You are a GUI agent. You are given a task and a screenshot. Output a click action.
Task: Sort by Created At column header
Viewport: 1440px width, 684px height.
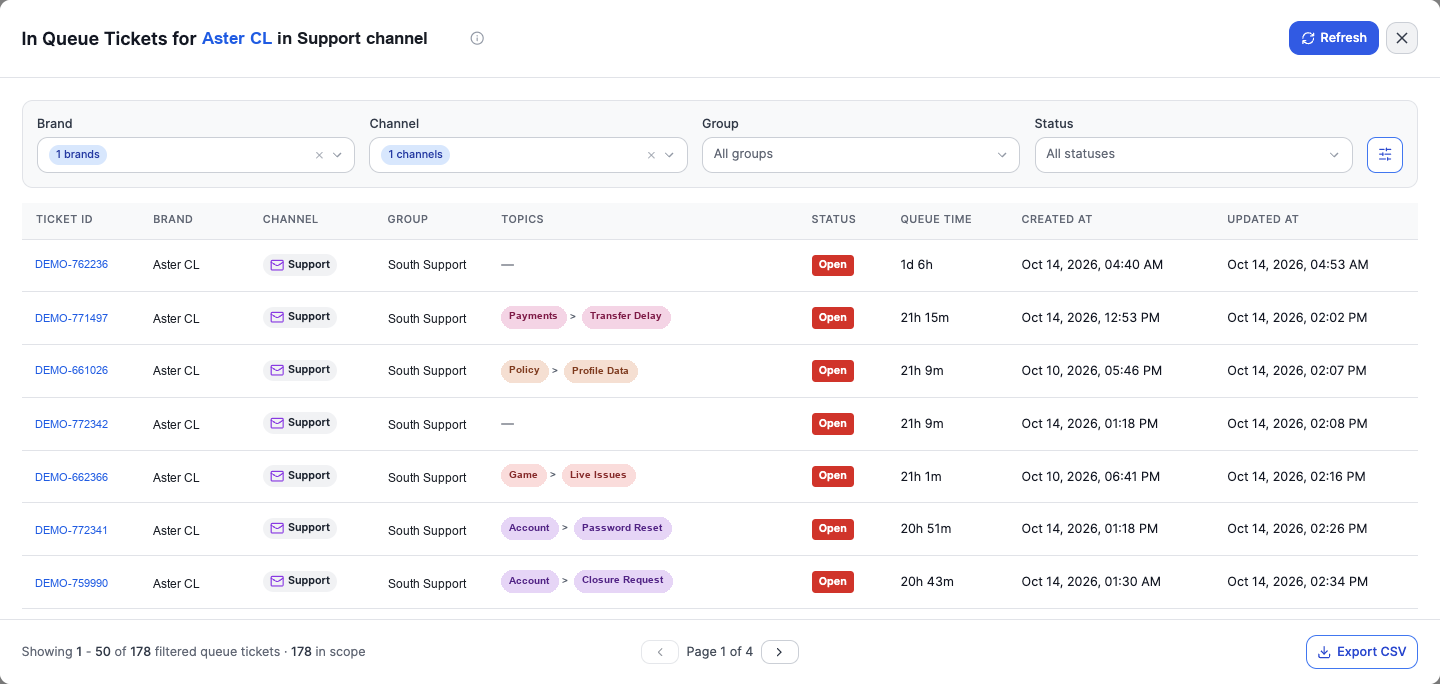pyautogui.click(x=1057, y=219)
